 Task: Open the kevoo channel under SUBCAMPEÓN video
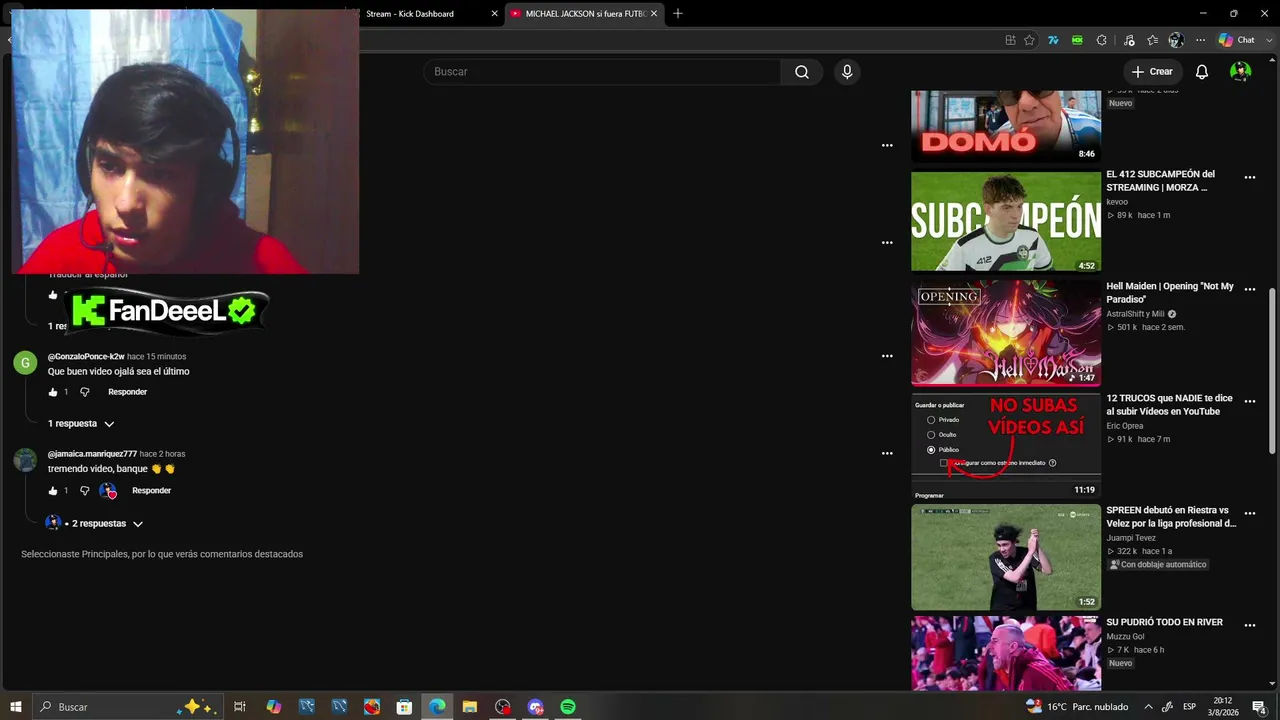coord(1117,202)
